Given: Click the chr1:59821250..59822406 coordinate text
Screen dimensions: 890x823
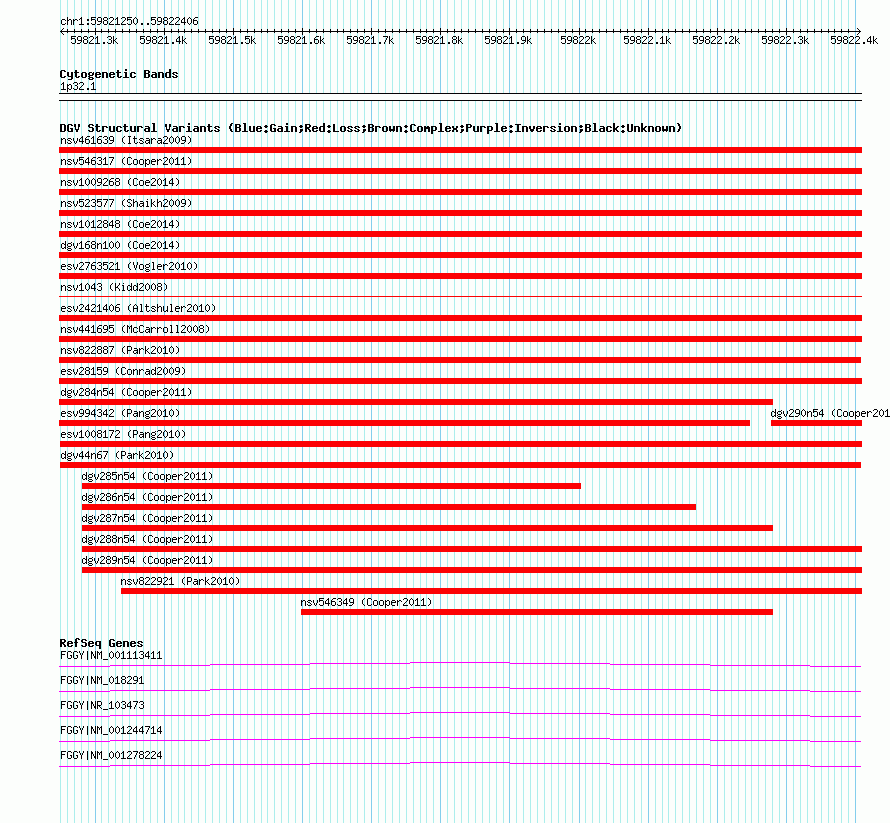Looking at the screenshot, I should click(x=129, y=21).
